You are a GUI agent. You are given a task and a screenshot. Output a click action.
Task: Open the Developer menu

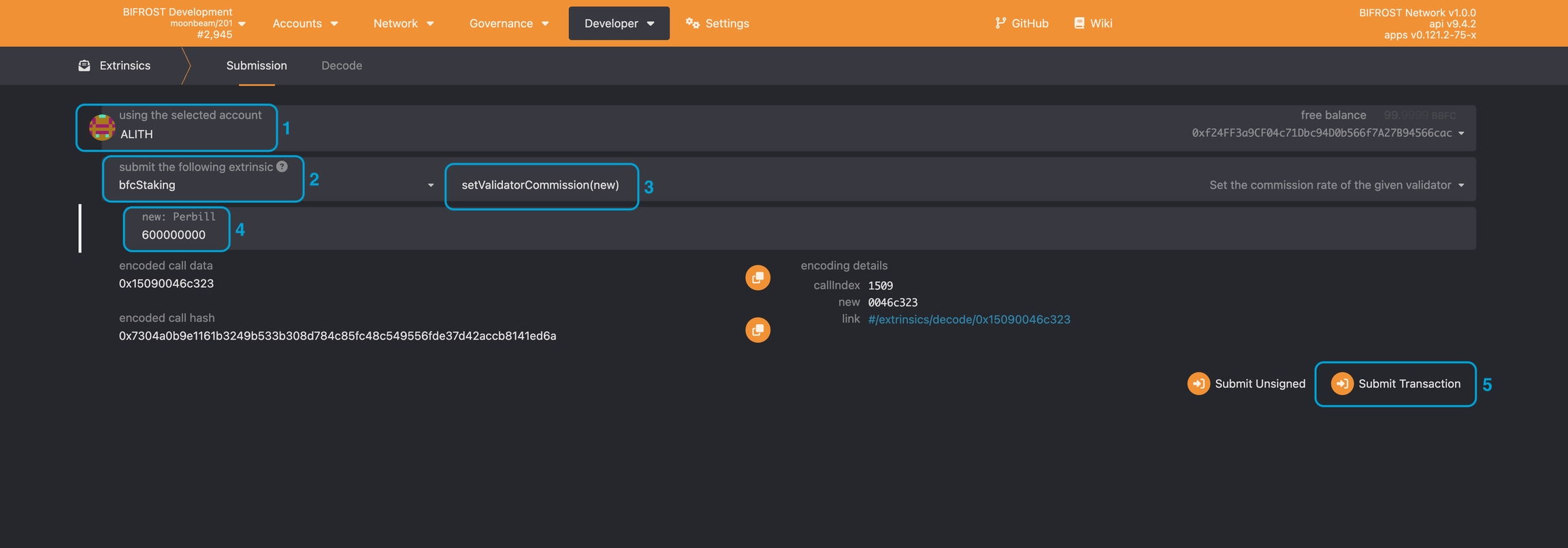click(619, 23)
